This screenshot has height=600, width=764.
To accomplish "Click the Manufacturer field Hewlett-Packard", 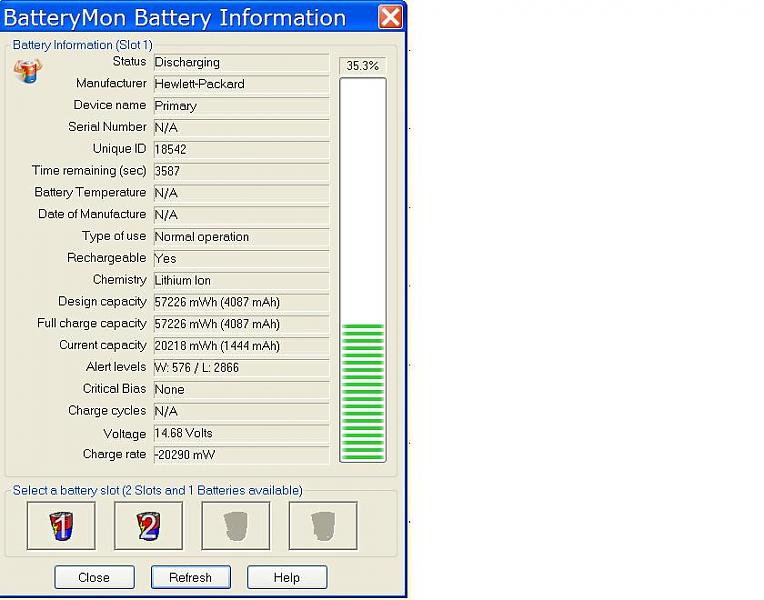I will pos(240,84).
